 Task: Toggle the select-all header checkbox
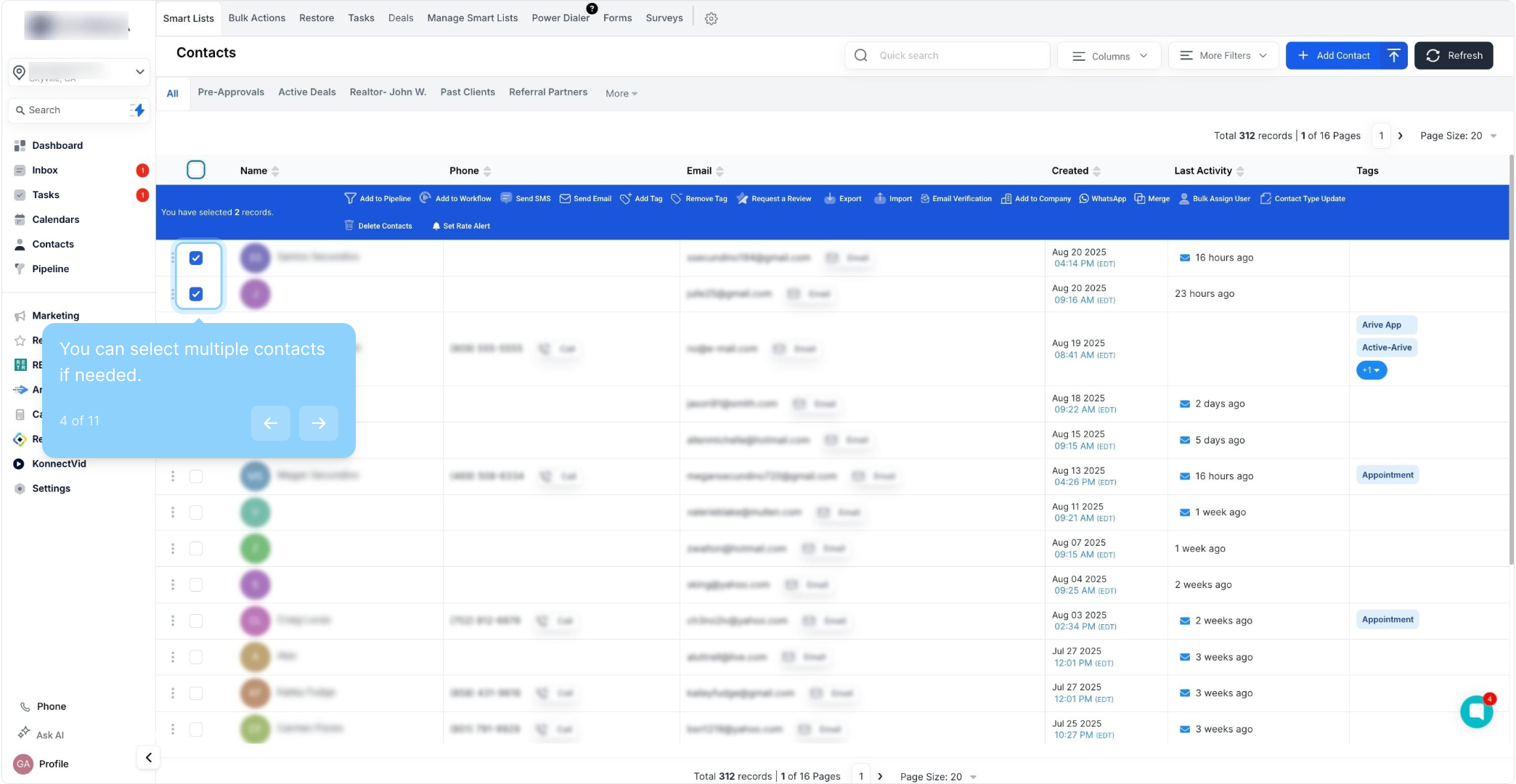(196, 170)
